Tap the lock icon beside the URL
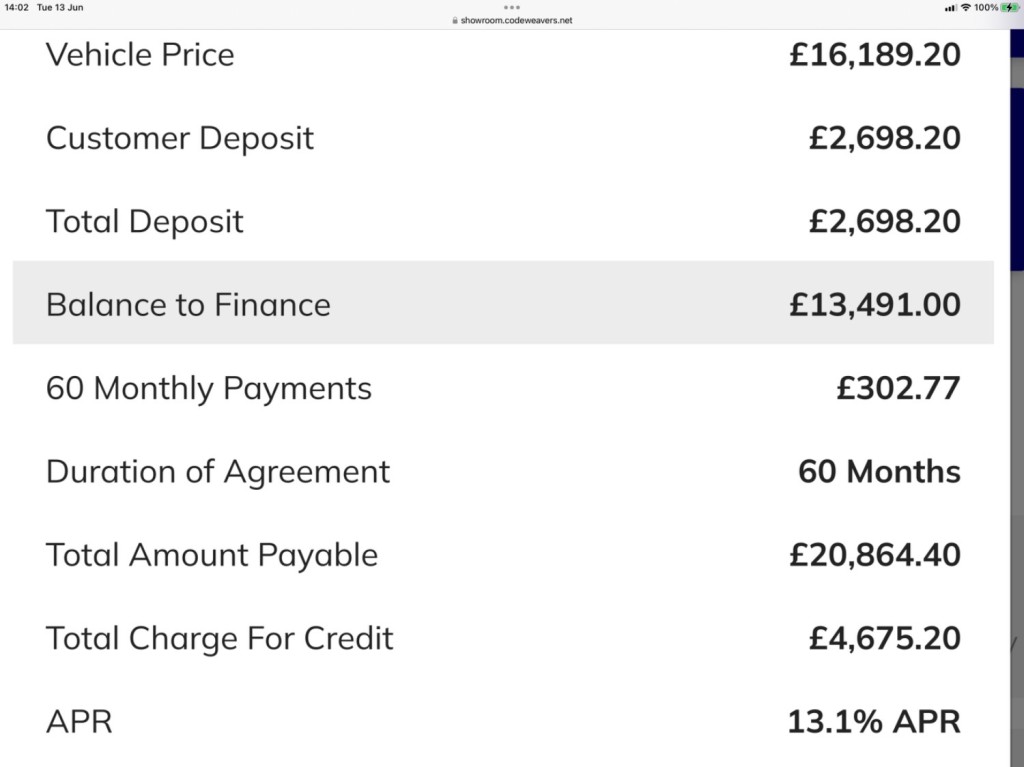 click(x=455, y=20)
